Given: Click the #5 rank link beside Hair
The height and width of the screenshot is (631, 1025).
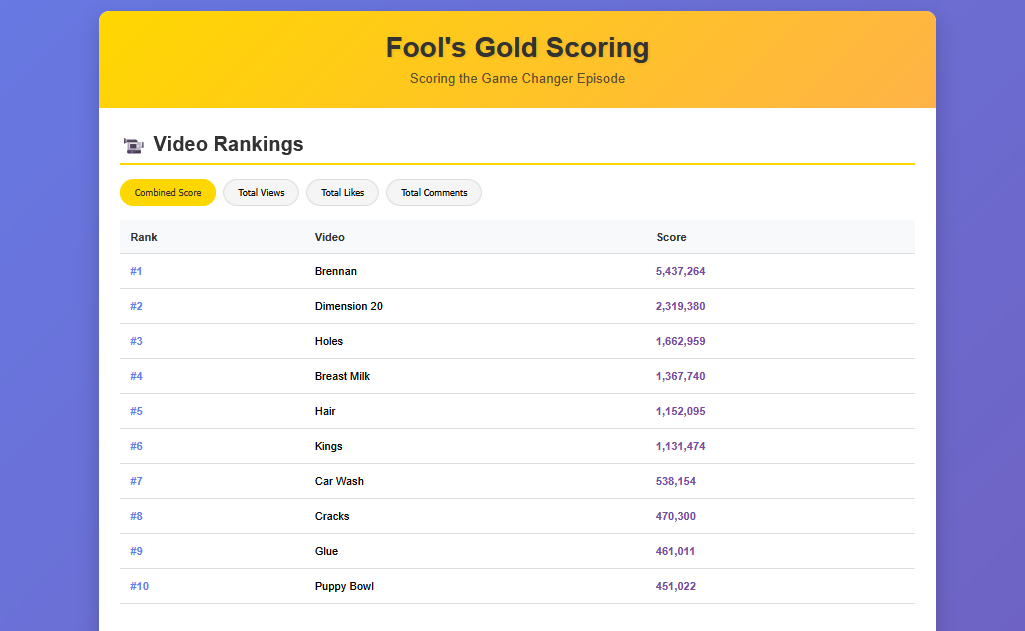Looking at the screenshot, I should click(x=136, y=411).
